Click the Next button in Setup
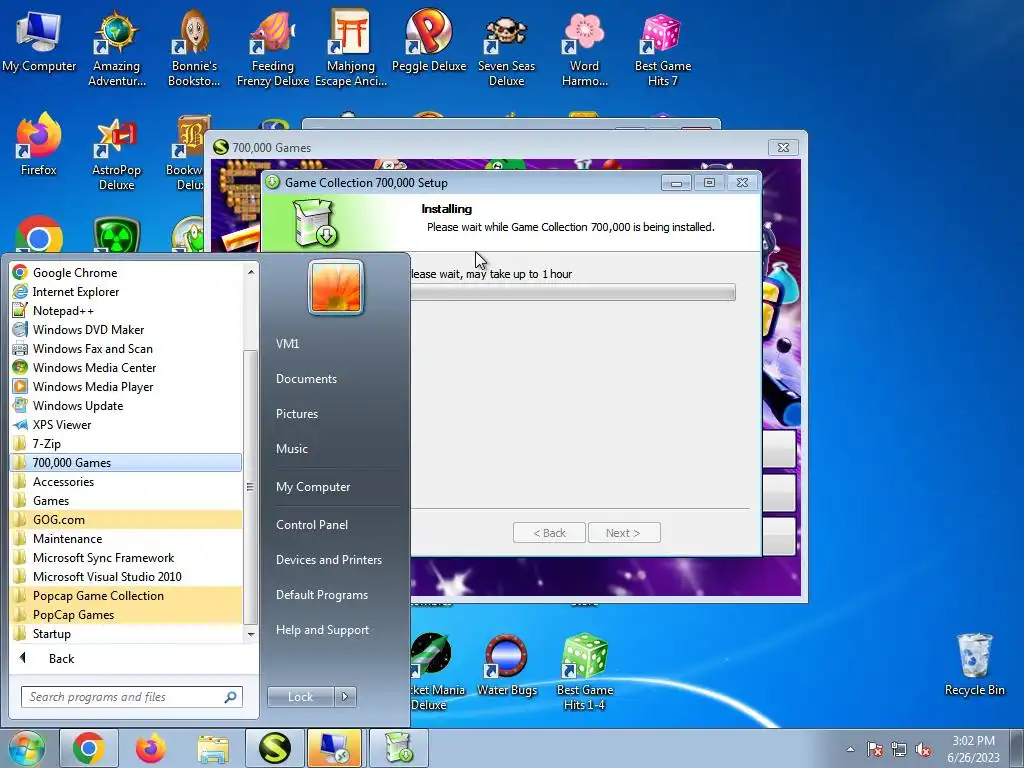 pos(624,533)
